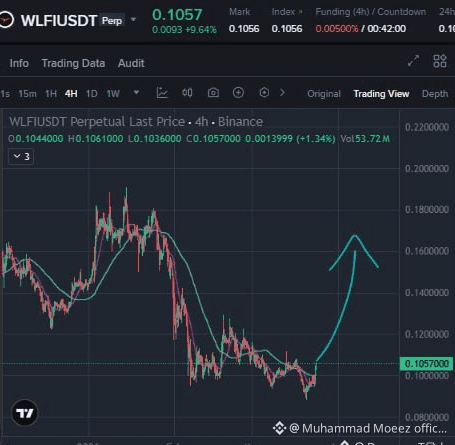Select the 1H timeframe
This screenshot has width=455, height=445.
(51, 94)
